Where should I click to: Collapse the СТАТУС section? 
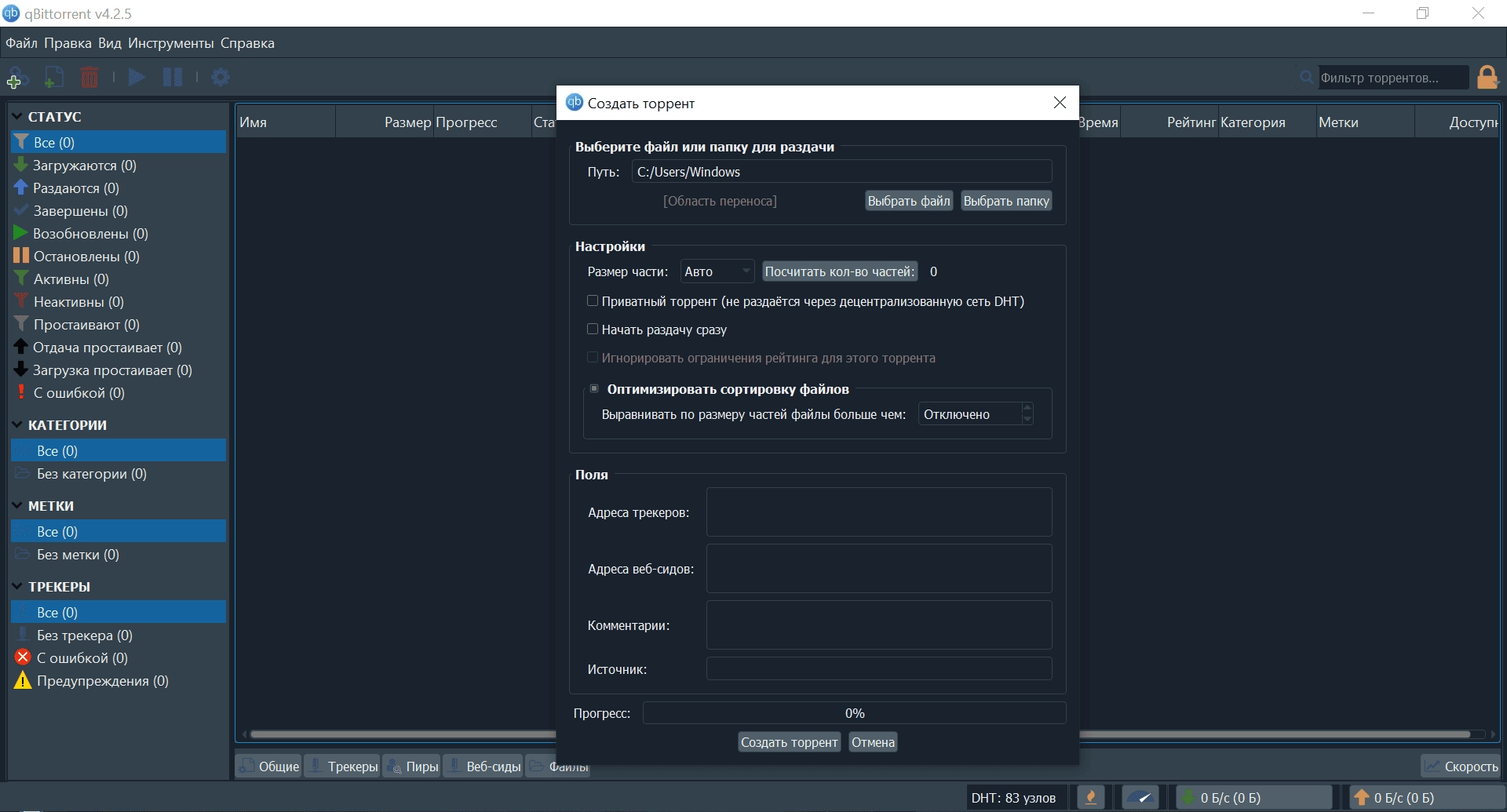pyautogui.click(x=17, y=117)
